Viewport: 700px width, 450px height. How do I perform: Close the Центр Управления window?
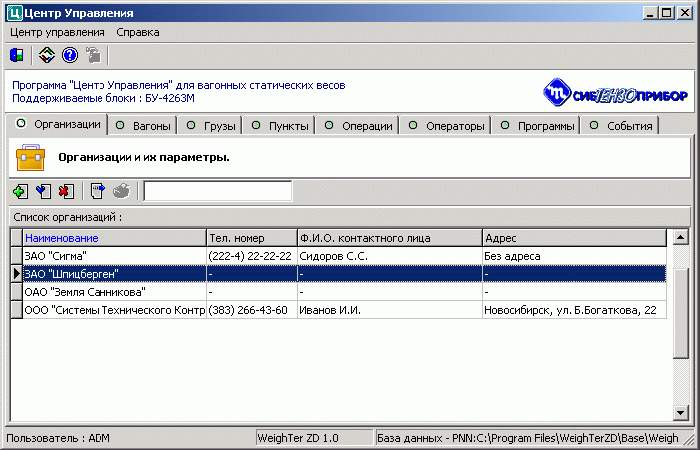(684, 12)
